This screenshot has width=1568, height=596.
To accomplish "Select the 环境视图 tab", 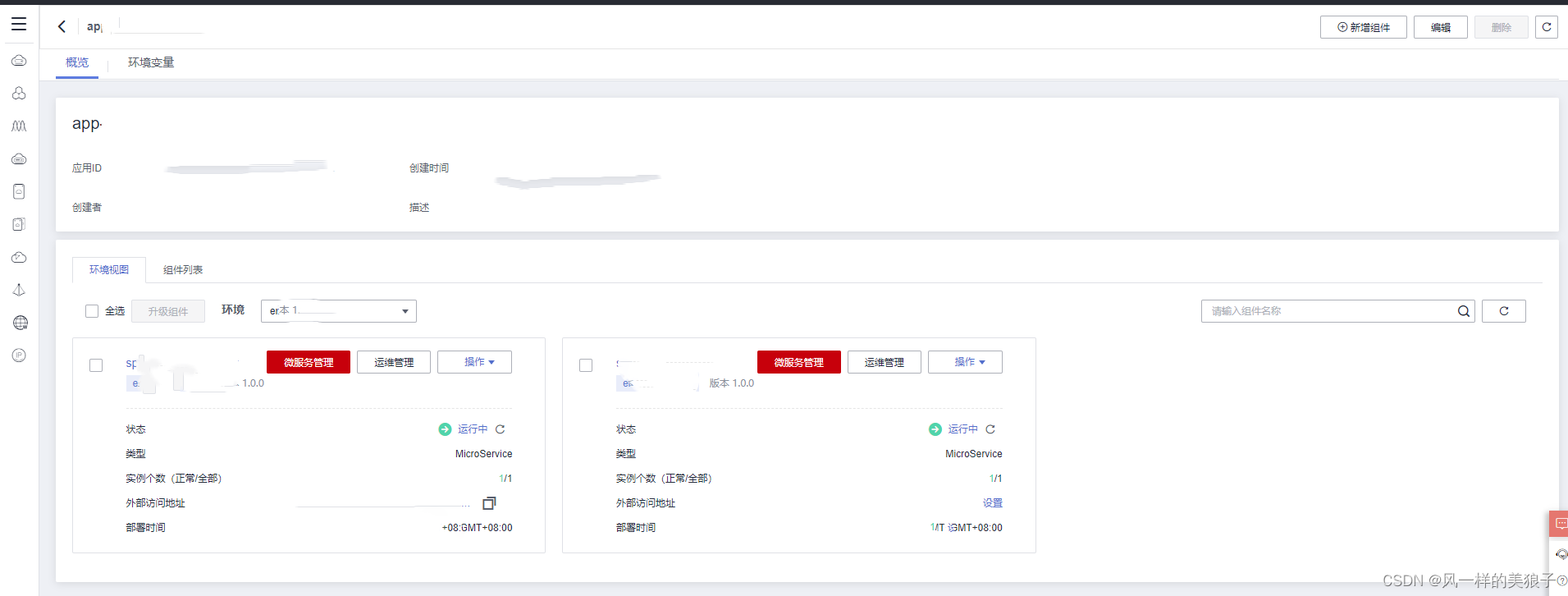I will tap(109, 269).
